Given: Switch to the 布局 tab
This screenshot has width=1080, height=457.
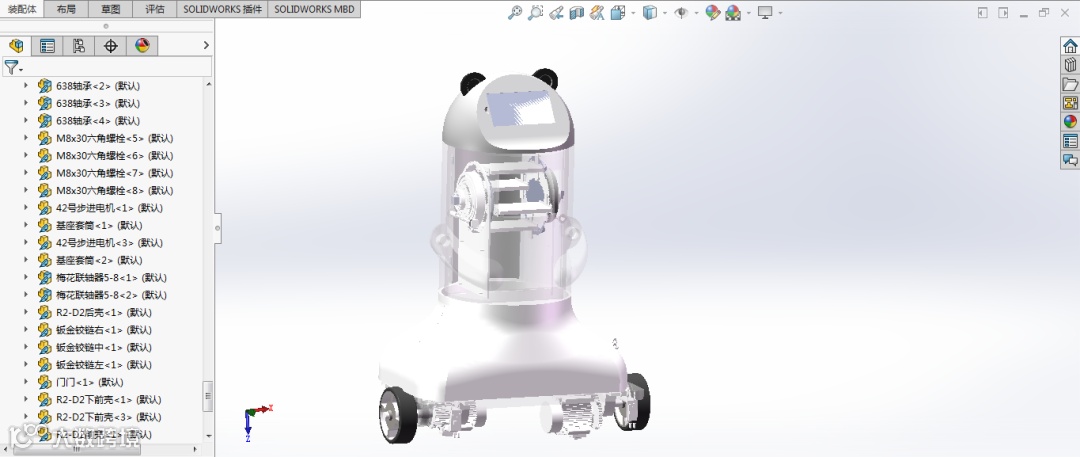Looking at the screenshot, I should coord(66,9).
